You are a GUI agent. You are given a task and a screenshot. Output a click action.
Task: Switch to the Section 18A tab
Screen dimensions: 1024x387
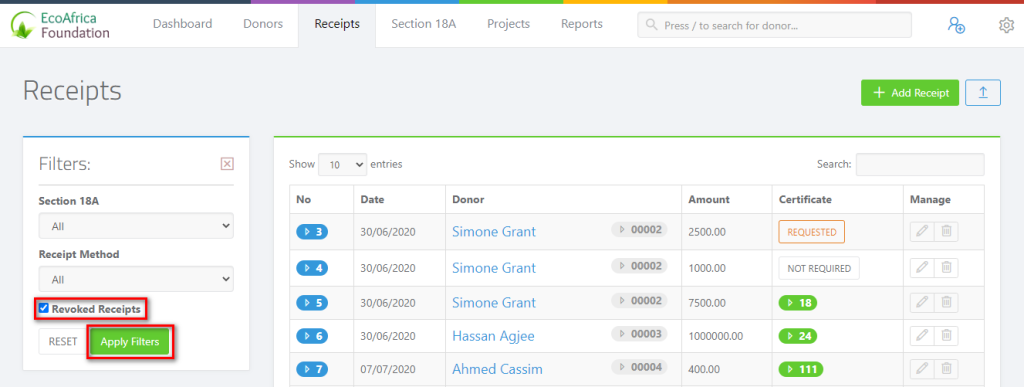pos(423,24)
